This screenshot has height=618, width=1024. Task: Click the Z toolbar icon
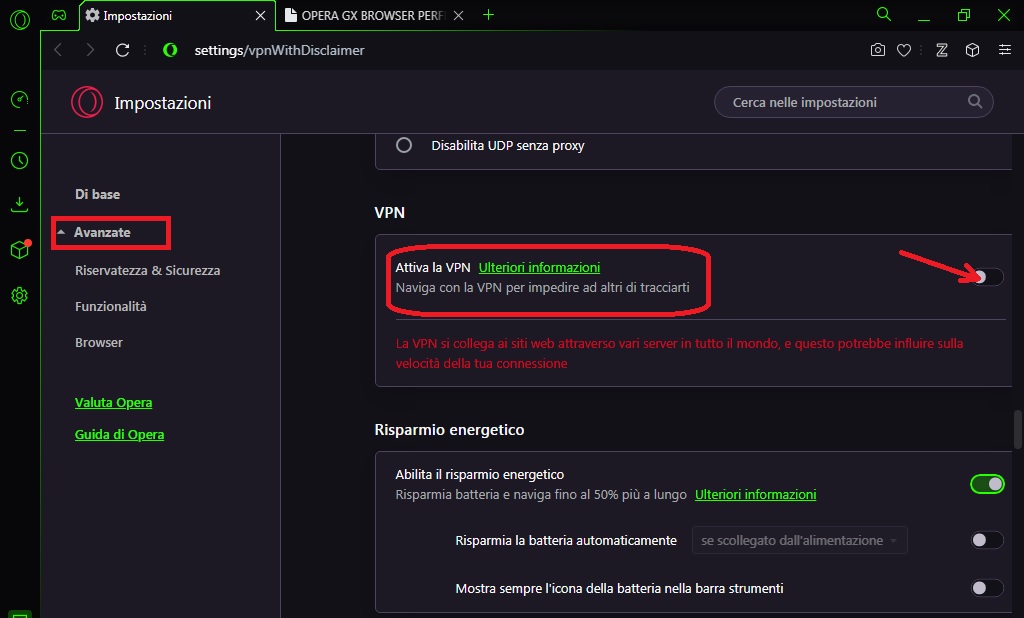click(942, 50)
